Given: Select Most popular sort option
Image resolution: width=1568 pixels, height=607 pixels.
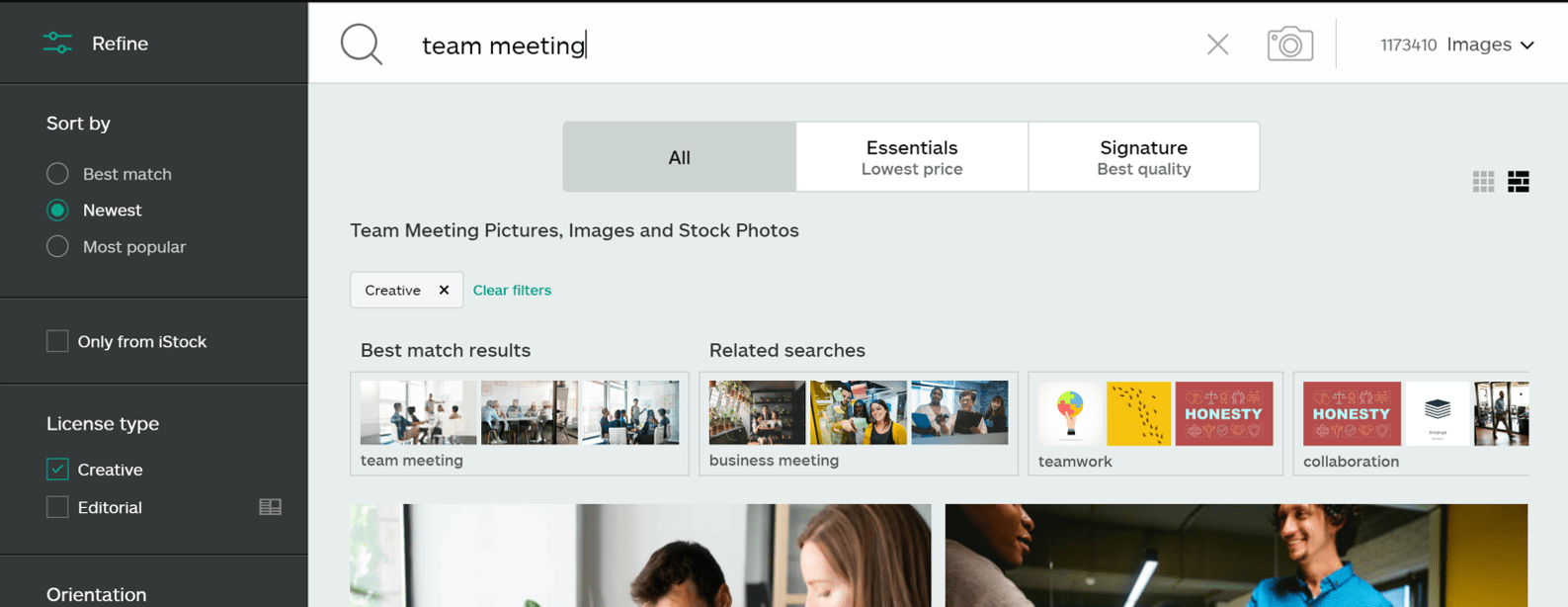Looking at the screenshot, I should tap(57, 246).
